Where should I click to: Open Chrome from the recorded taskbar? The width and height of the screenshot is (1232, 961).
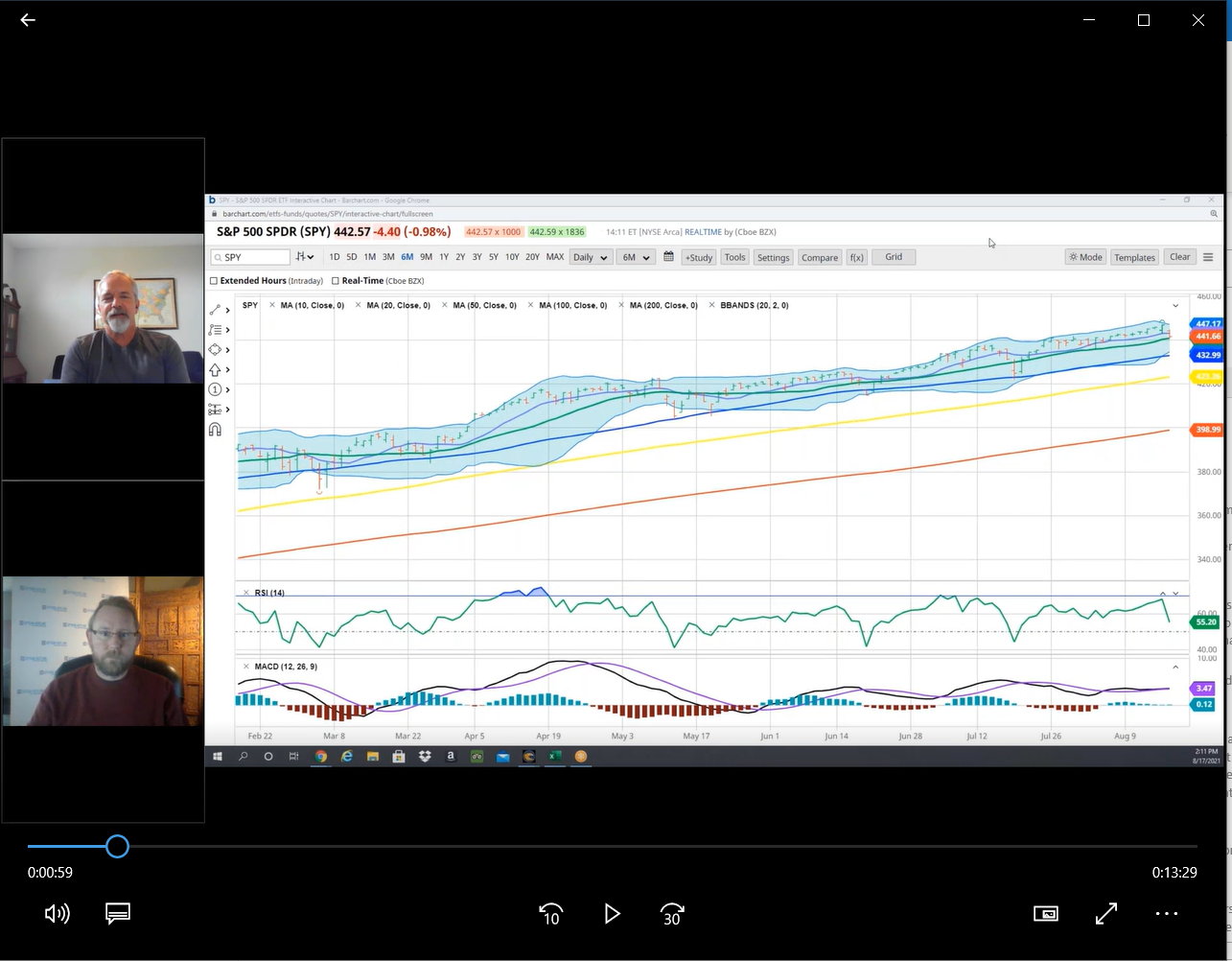pyautogui.click(x=320, y=756)
